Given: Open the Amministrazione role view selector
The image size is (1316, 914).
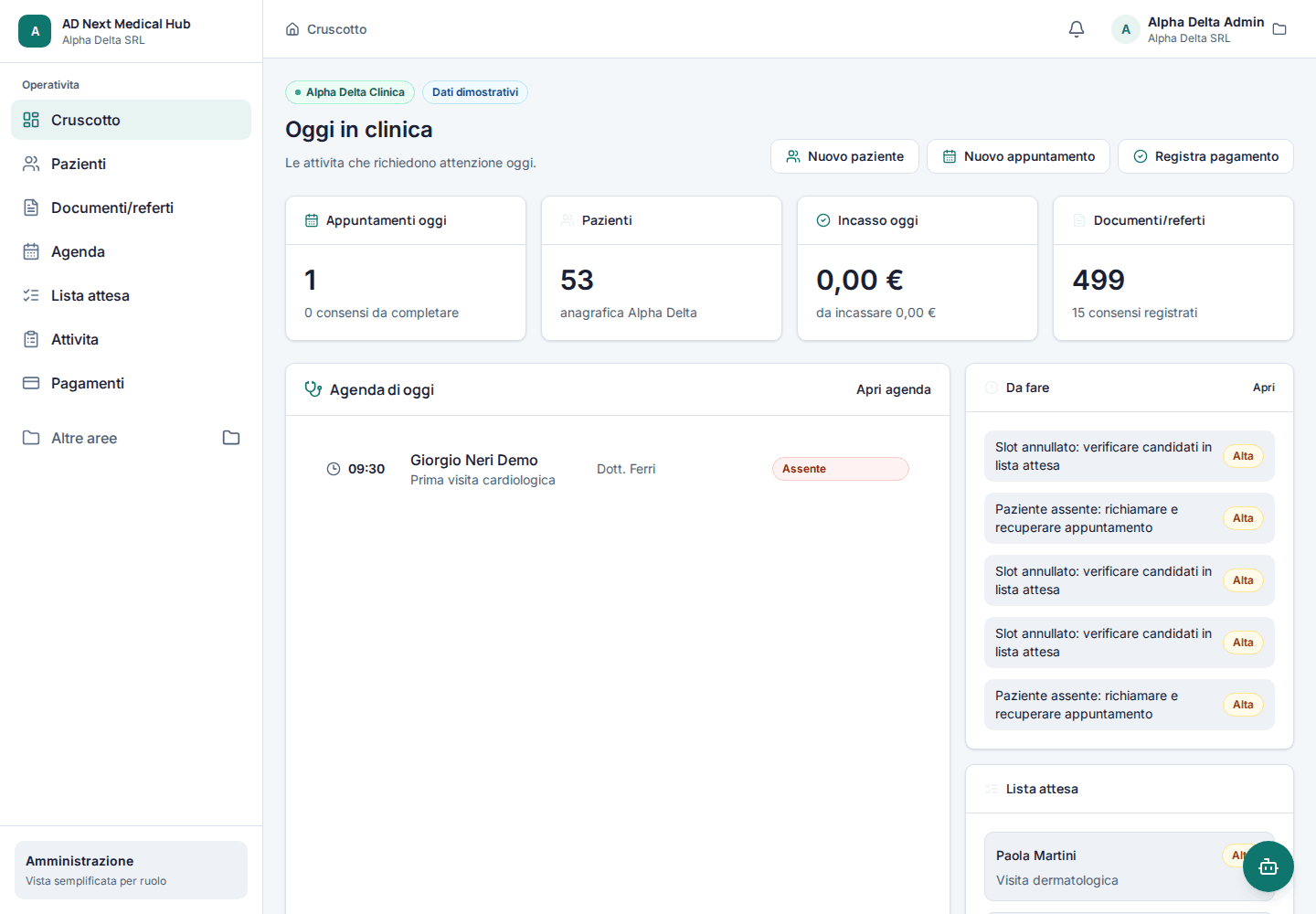Looking at the screenshot, I should [132, 870].
